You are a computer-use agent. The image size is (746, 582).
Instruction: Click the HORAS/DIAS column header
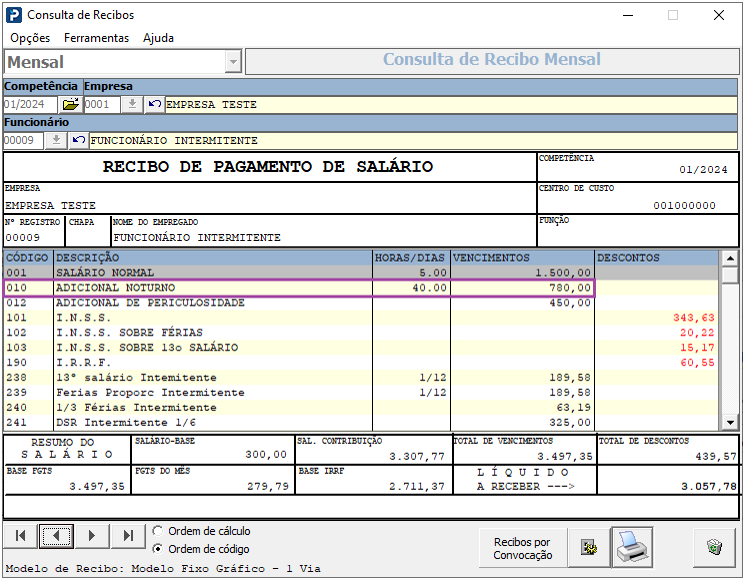tap(411, 258)
